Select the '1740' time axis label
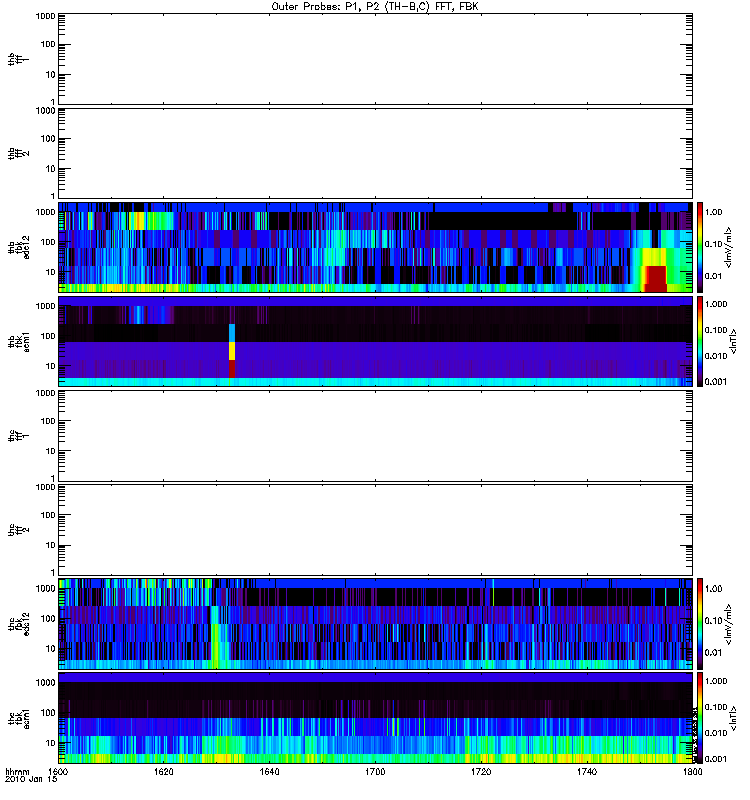Image resolution: width=750 pixels, height=800 pixels. (x=587, y=771)
